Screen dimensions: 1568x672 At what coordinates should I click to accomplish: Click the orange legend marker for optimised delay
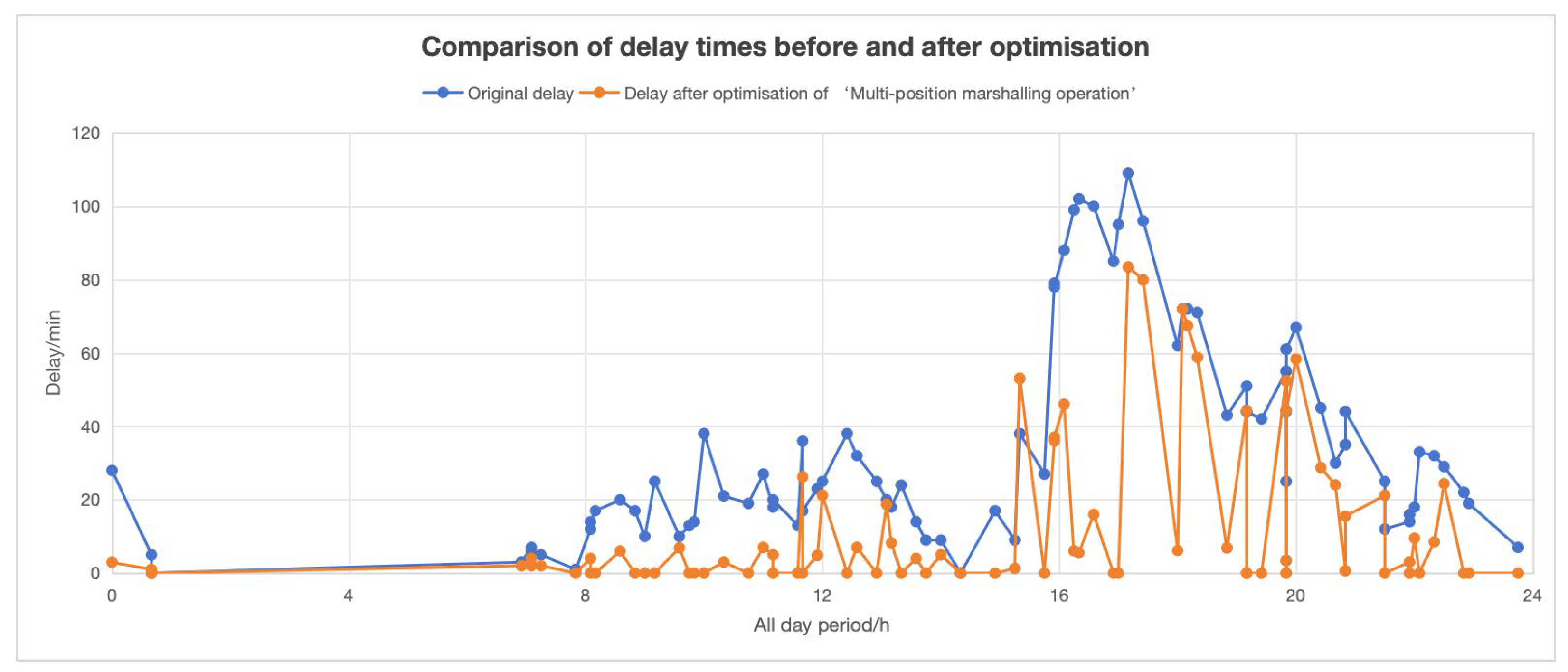(x=600, y=93)
